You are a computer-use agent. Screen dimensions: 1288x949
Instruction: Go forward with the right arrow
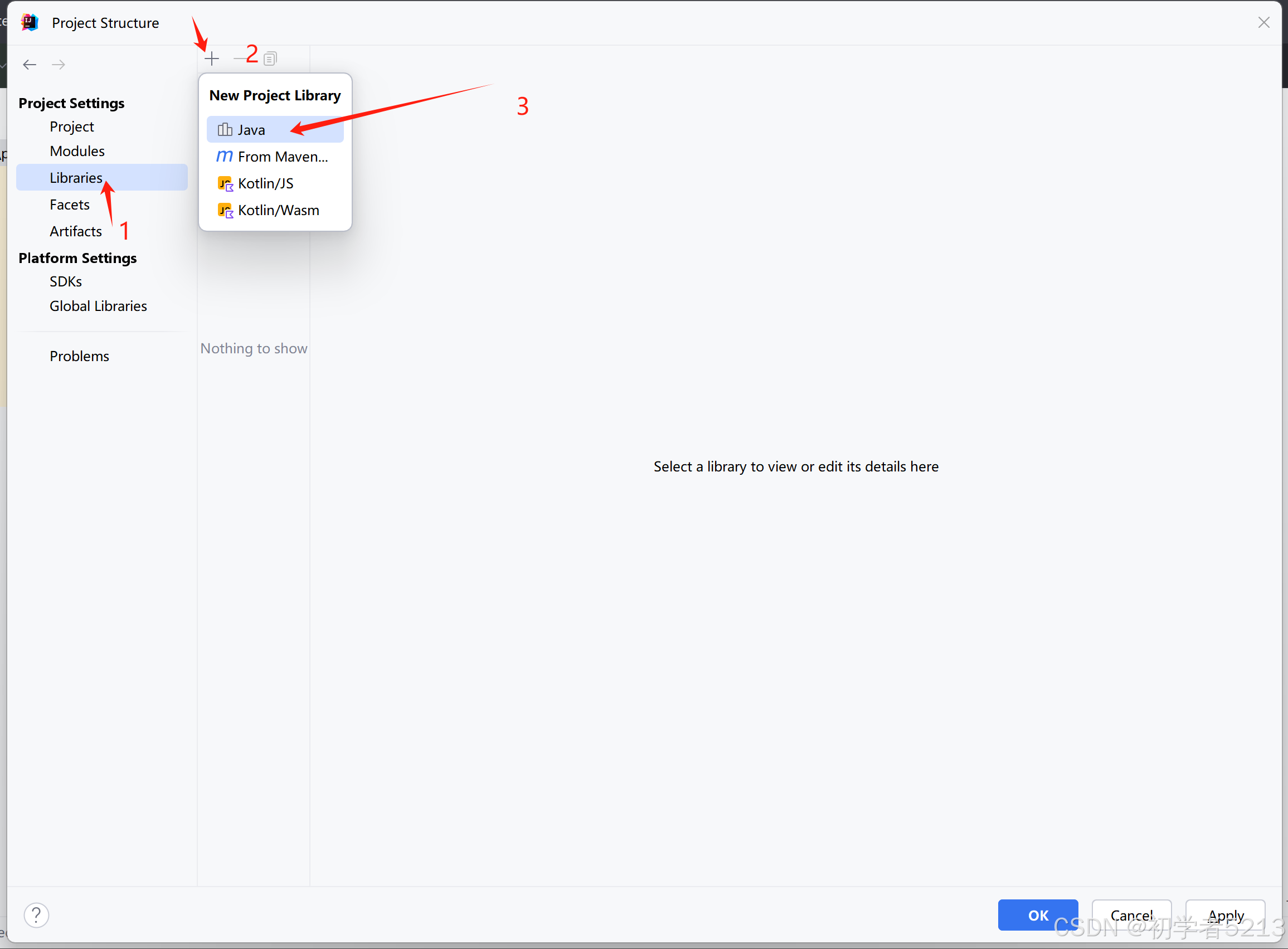(x=59, y=64)
